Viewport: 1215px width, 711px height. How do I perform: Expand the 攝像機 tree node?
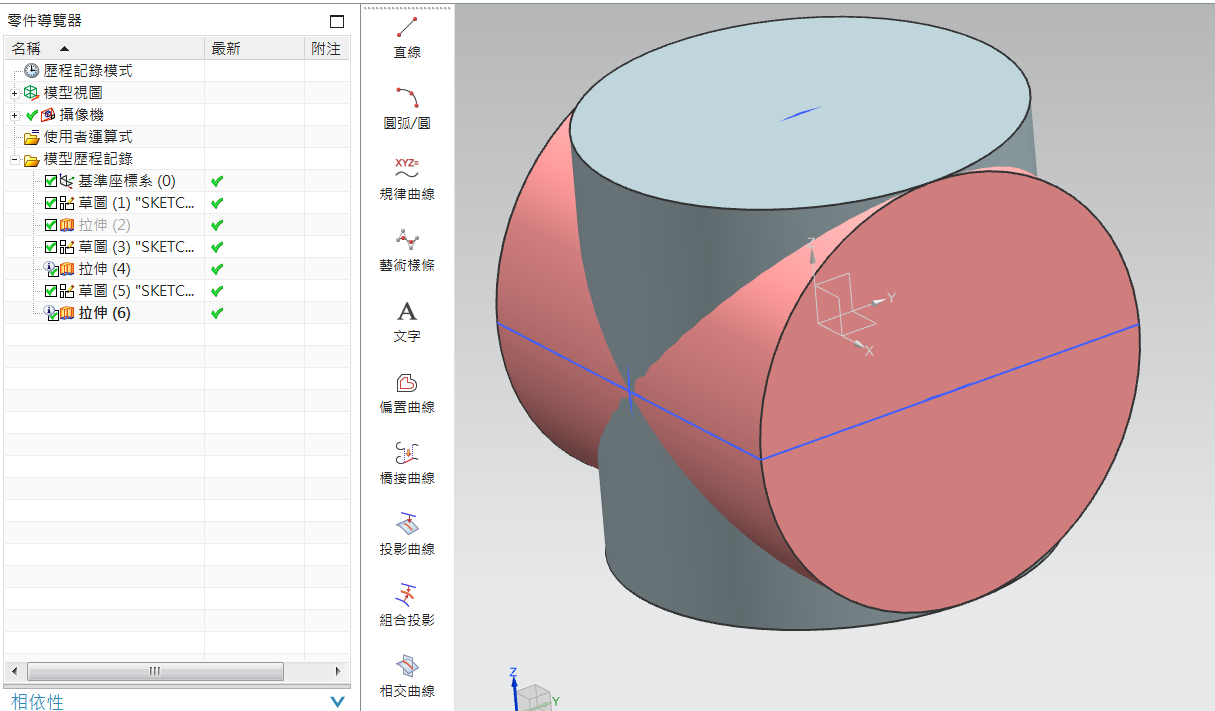pos(15,115)
